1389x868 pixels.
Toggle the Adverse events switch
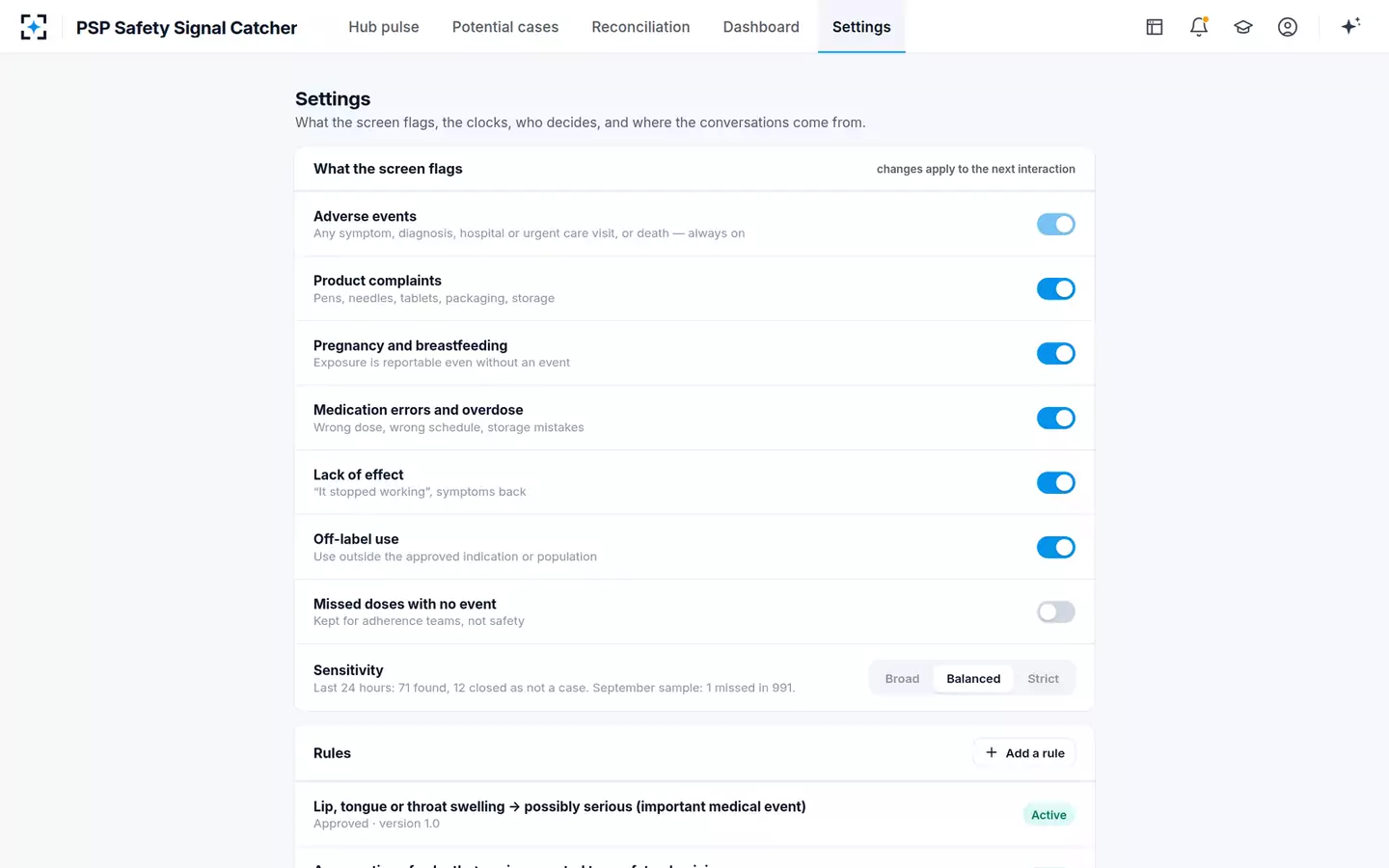[x=1056, y=225]
